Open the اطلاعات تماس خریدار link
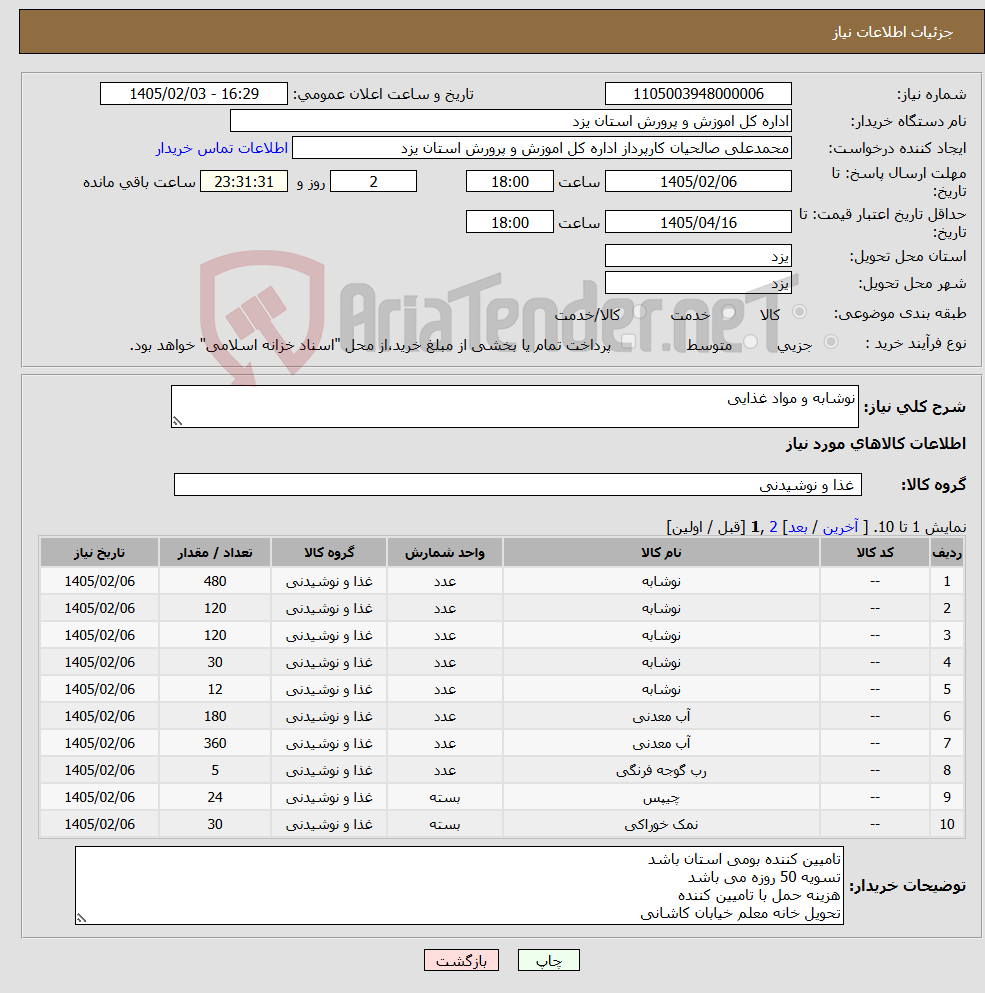 point(222,148)
